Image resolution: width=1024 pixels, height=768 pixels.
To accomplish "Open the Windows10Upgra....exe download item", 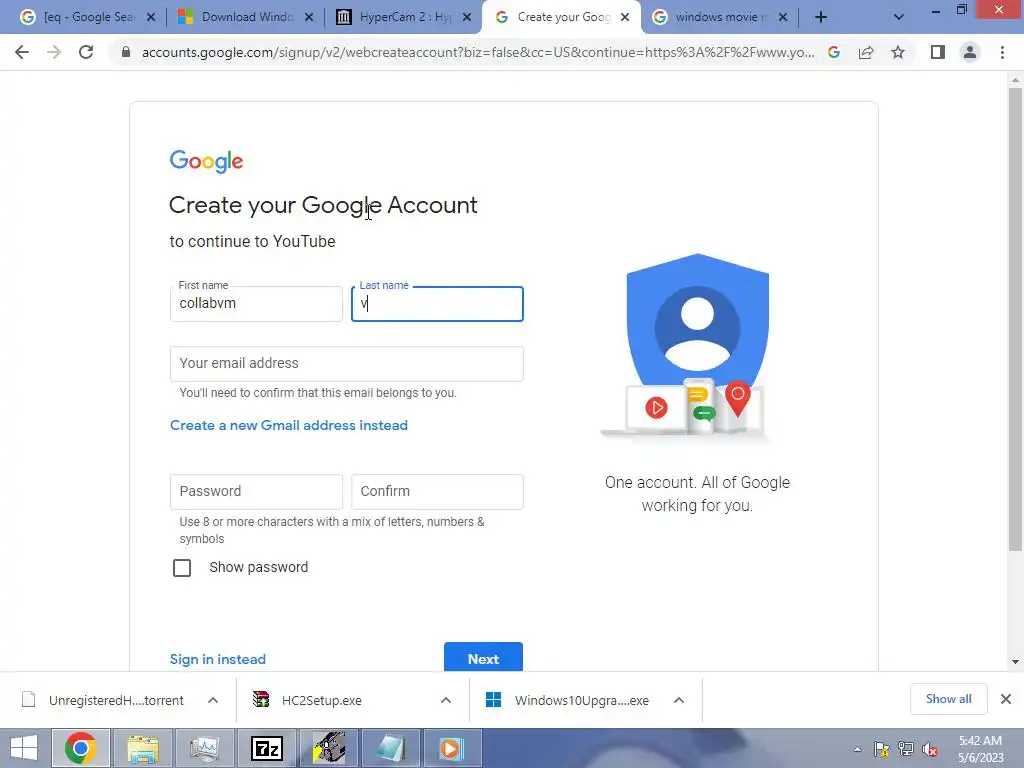I will pyautogui.click(x=568, y=700).
